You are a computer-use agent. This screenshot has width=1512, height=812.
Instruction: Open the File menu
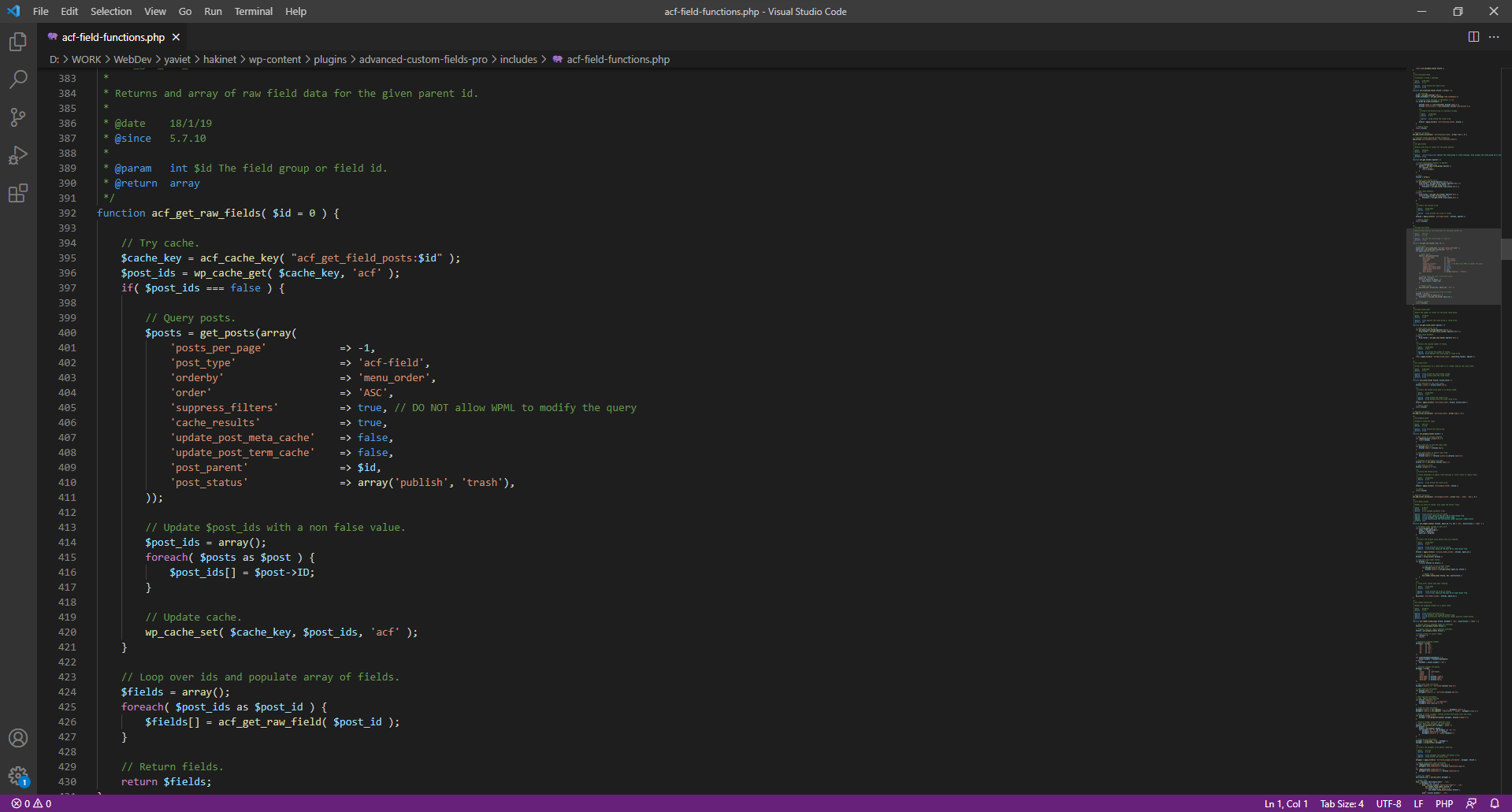click(x=41, y=11)
